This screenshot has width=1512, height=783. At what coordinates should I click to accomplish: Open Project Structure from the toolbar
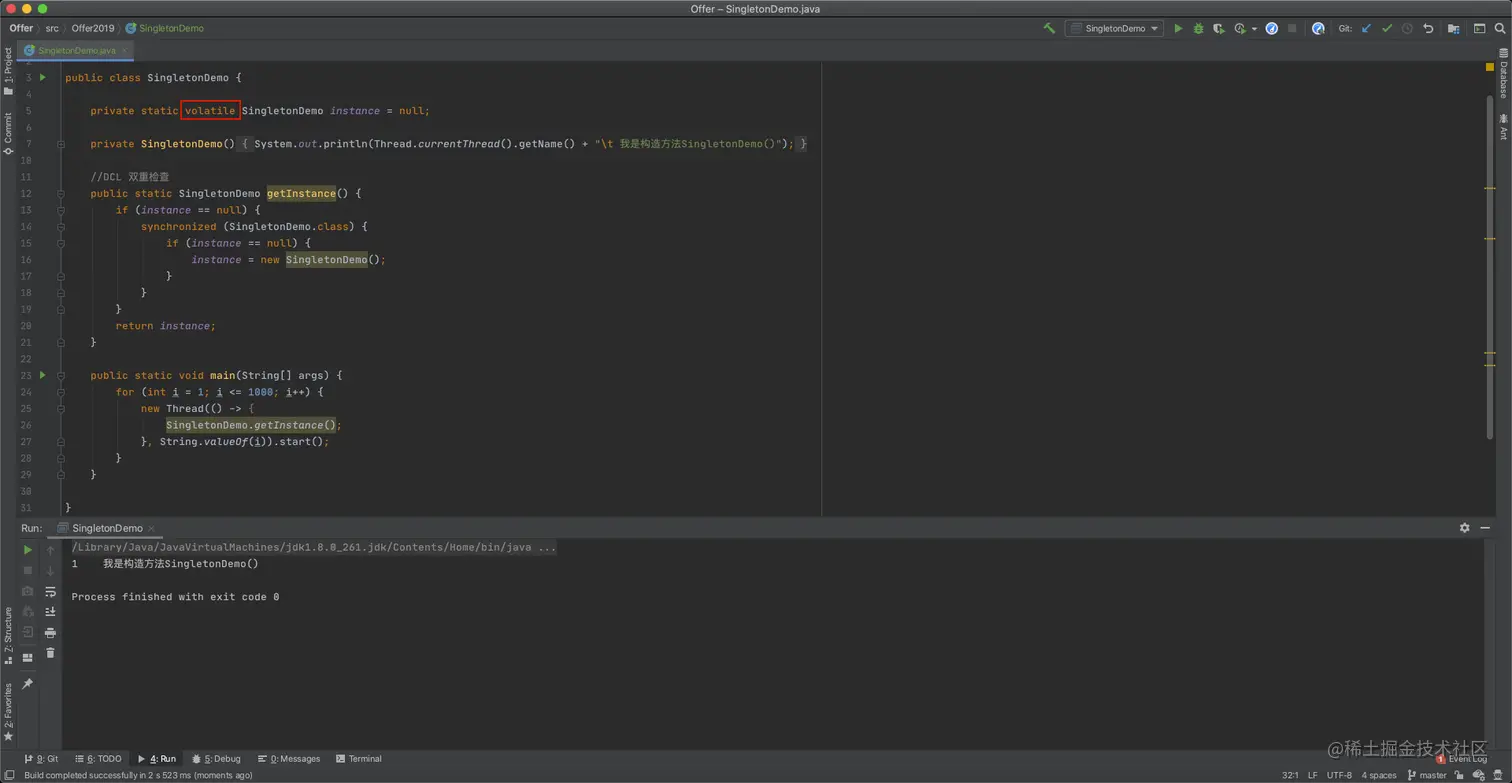(x=1454, y=29)
